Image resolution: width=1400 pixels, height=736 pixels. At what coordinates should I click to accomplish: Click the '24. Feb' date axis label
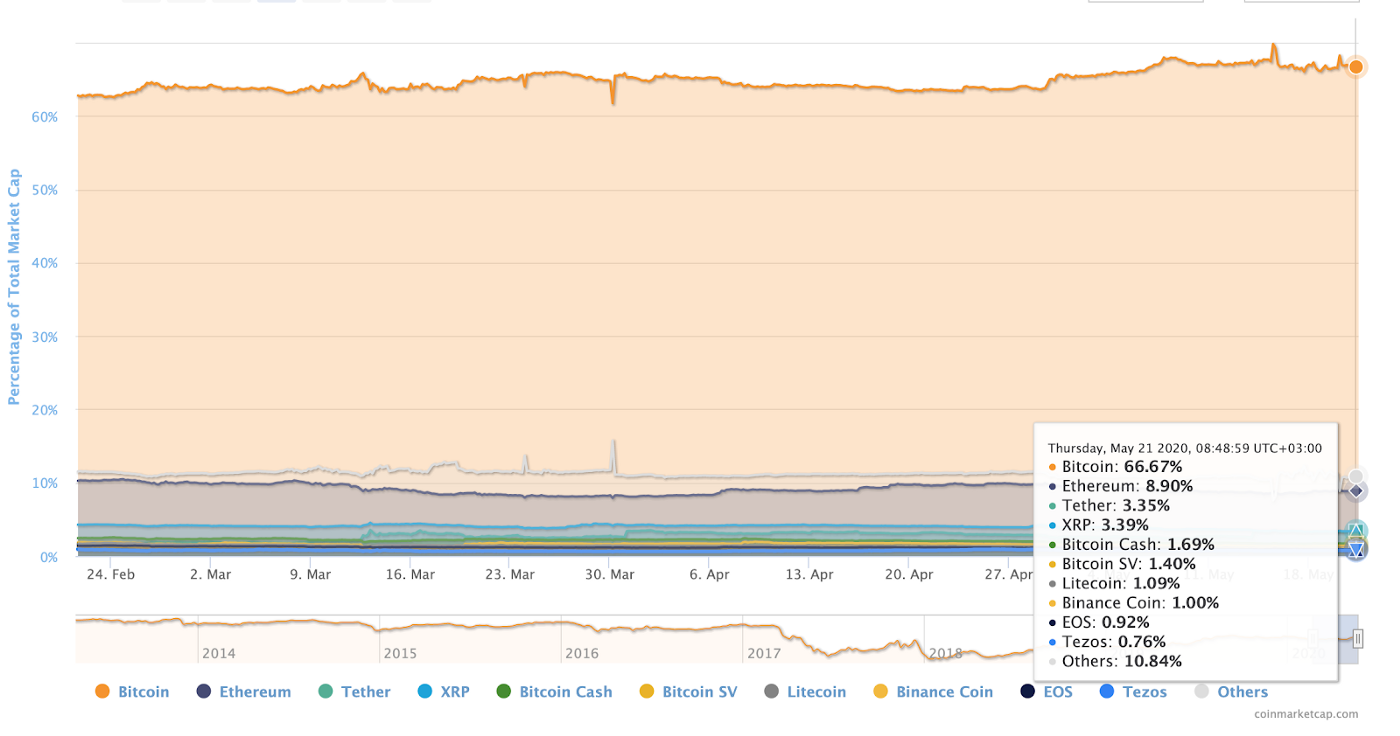point(110,575)
